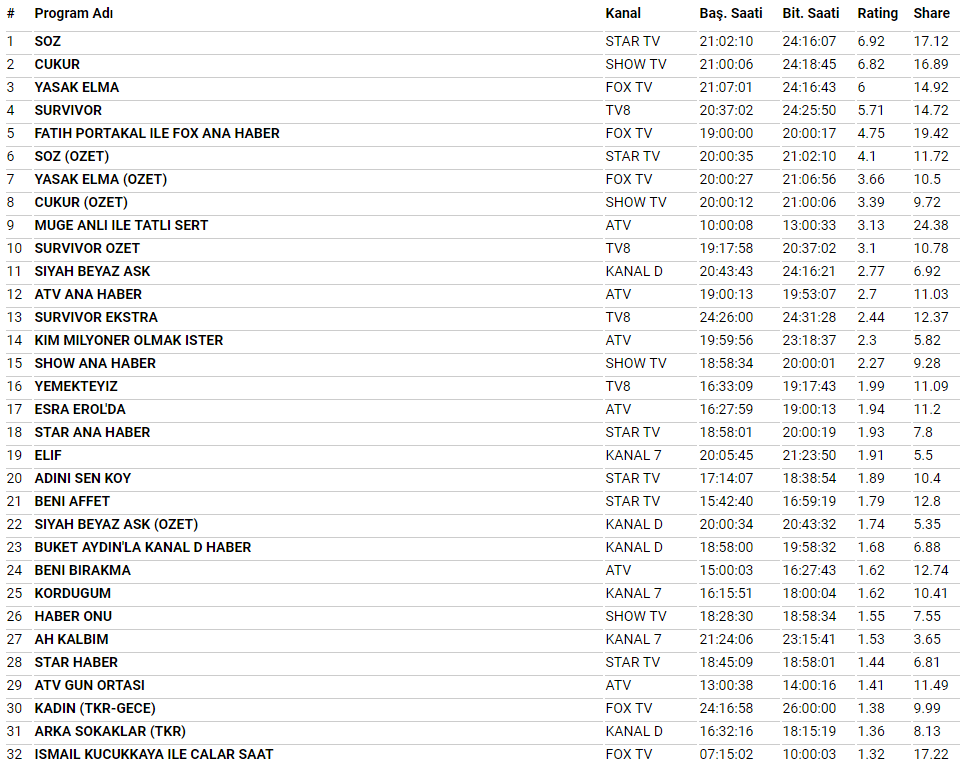Click 'BENI AFFET' program name
The width and height of the screenshot is (960, 767).
click(72, 501)
